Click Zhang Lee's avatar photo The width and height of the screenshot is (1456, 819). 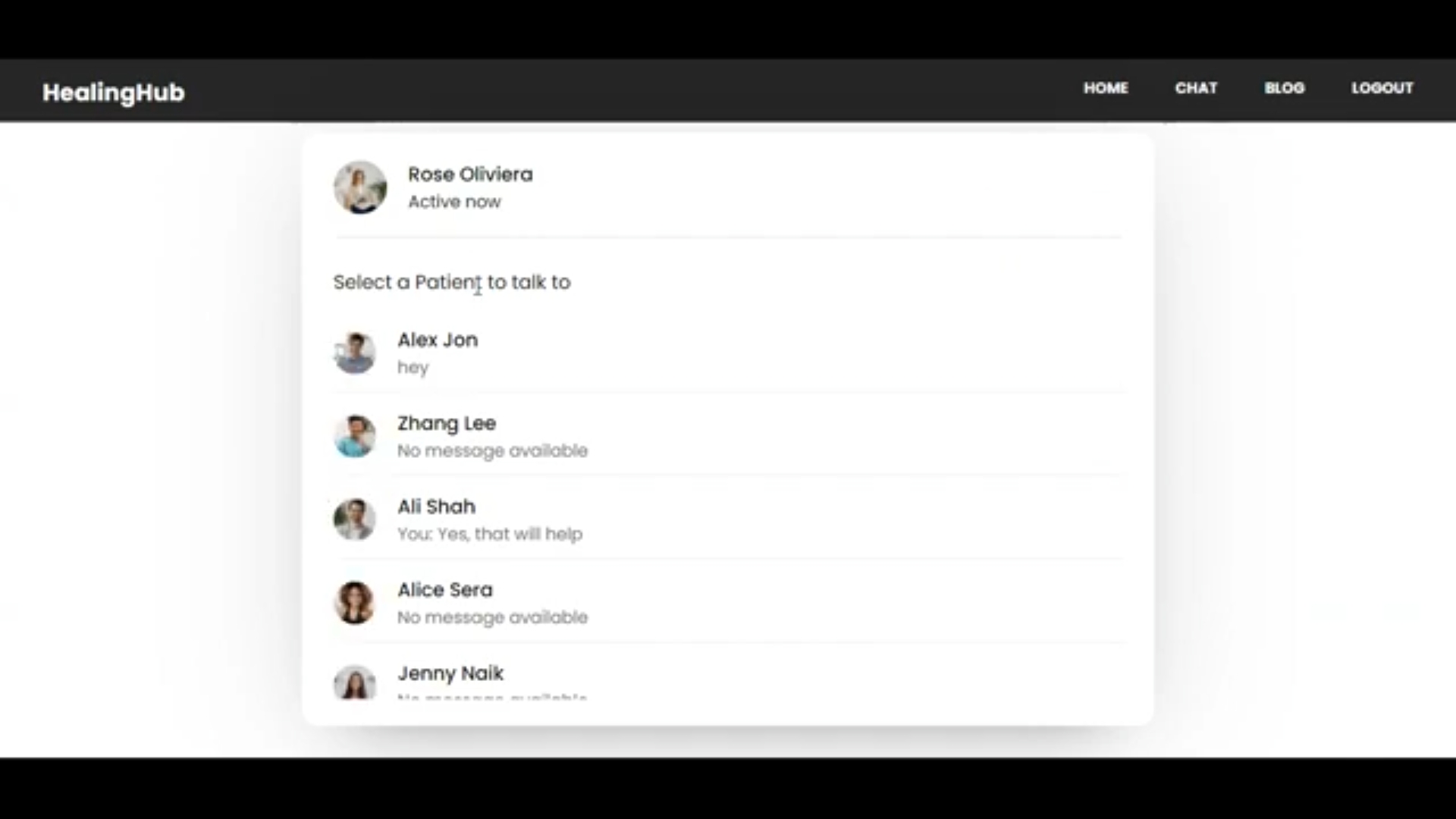pos(355,436)
